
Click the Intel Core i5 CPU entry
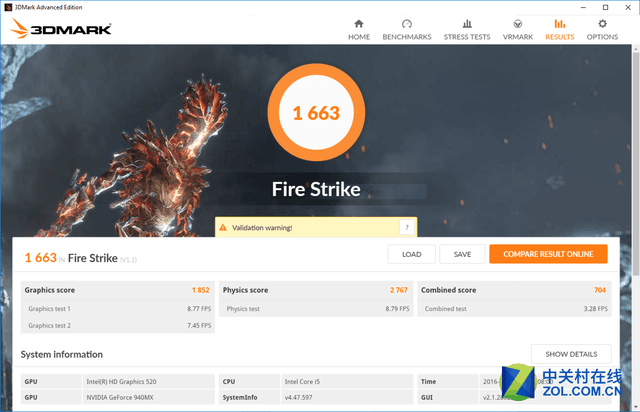coord(302,381)
